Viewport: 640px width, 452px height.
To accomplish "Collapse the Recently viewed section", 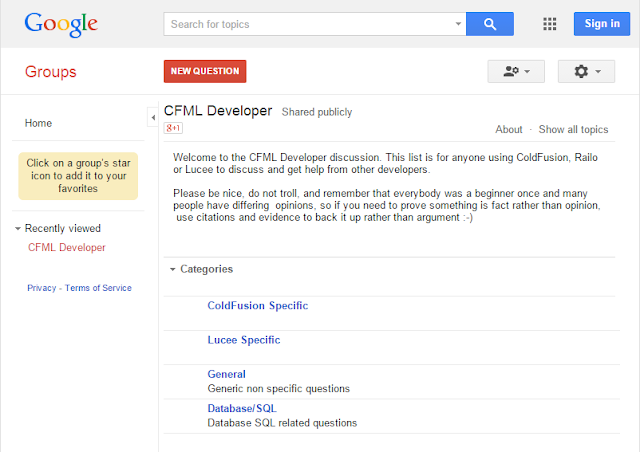I will tap(18, 229).
